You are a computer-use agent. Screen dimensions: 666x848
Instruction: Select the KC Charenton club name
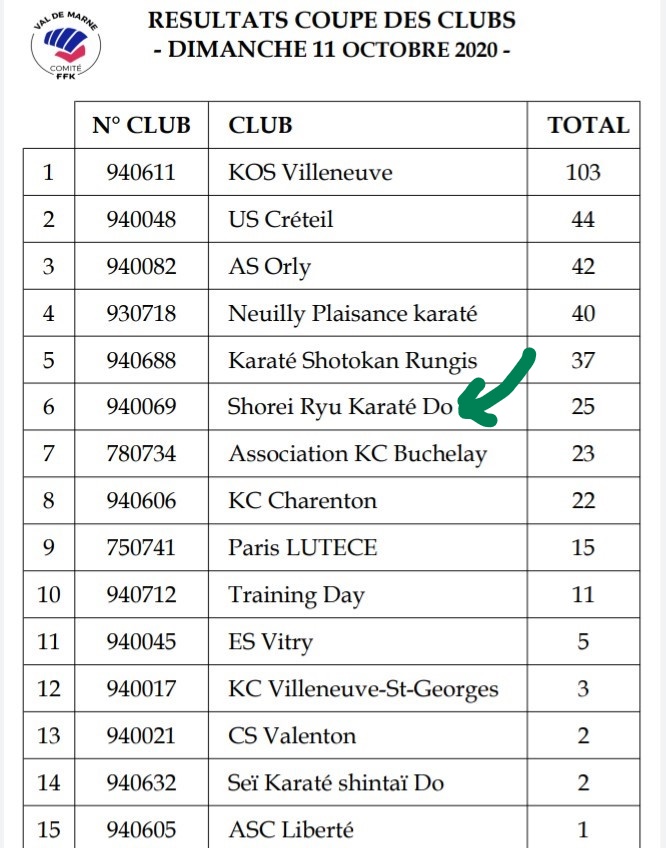pyautogui.click(x=302, y=501)
